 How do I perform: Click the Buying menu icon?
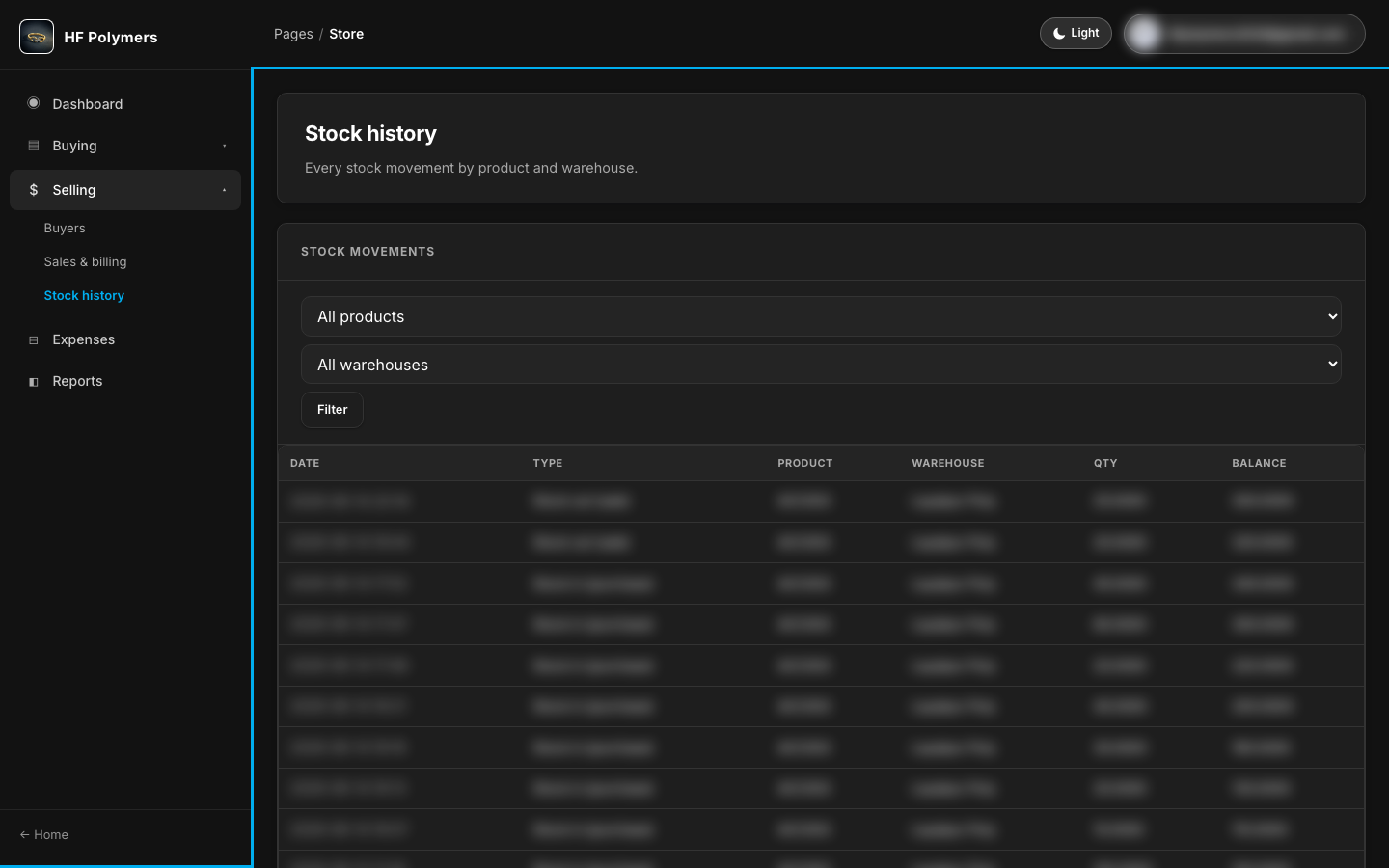coord(34,146)
